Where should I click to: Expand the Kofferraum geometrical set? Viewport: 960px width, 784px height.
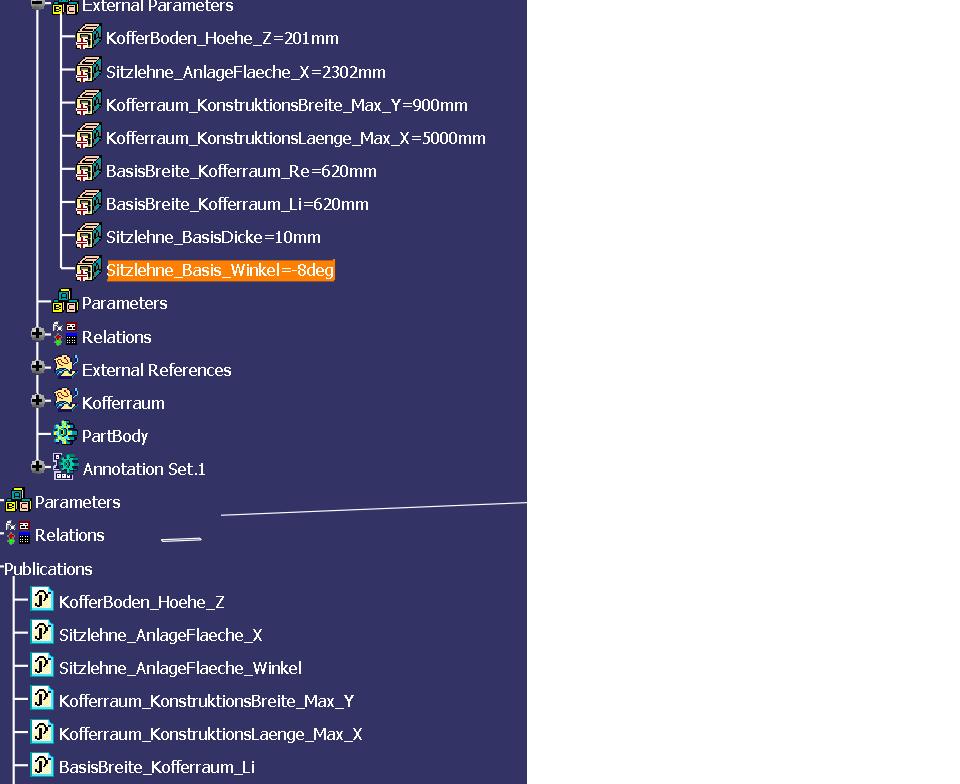[x=37, y=400]
